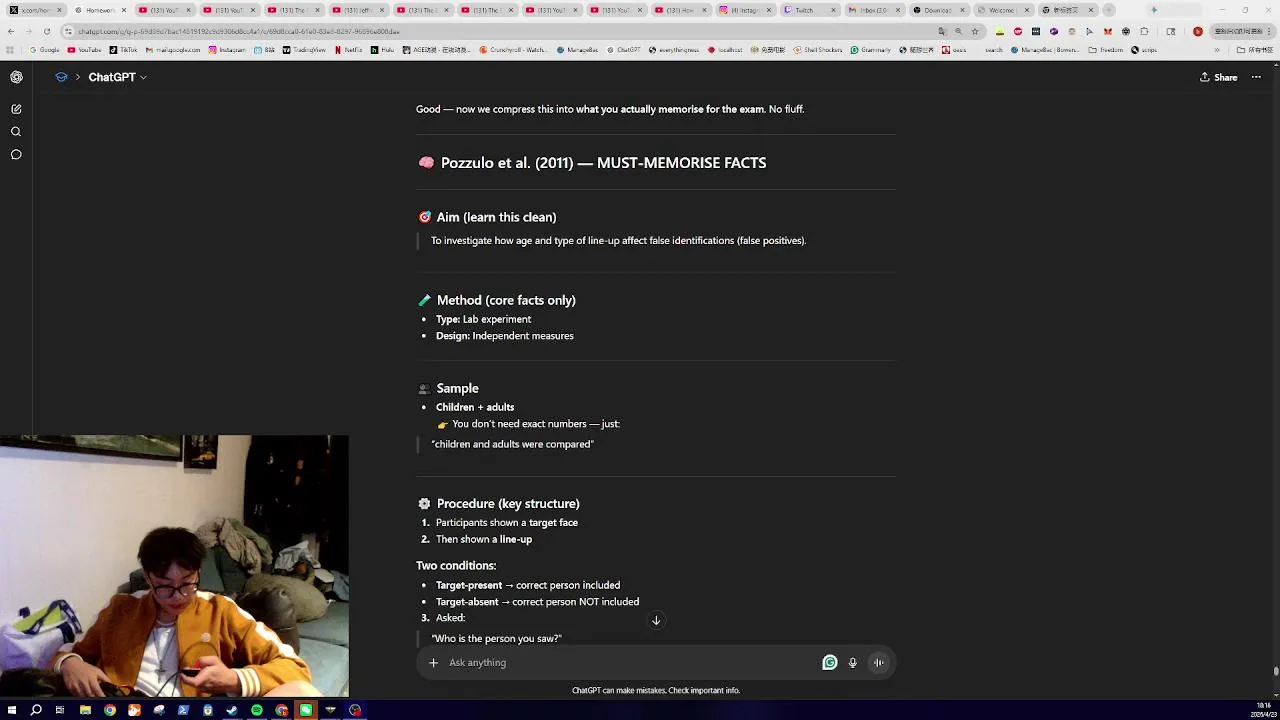Open the conversation options three-dot menu
Image resolution: width=1280 pixels, height=720 pixels.
click(1256, 77)
